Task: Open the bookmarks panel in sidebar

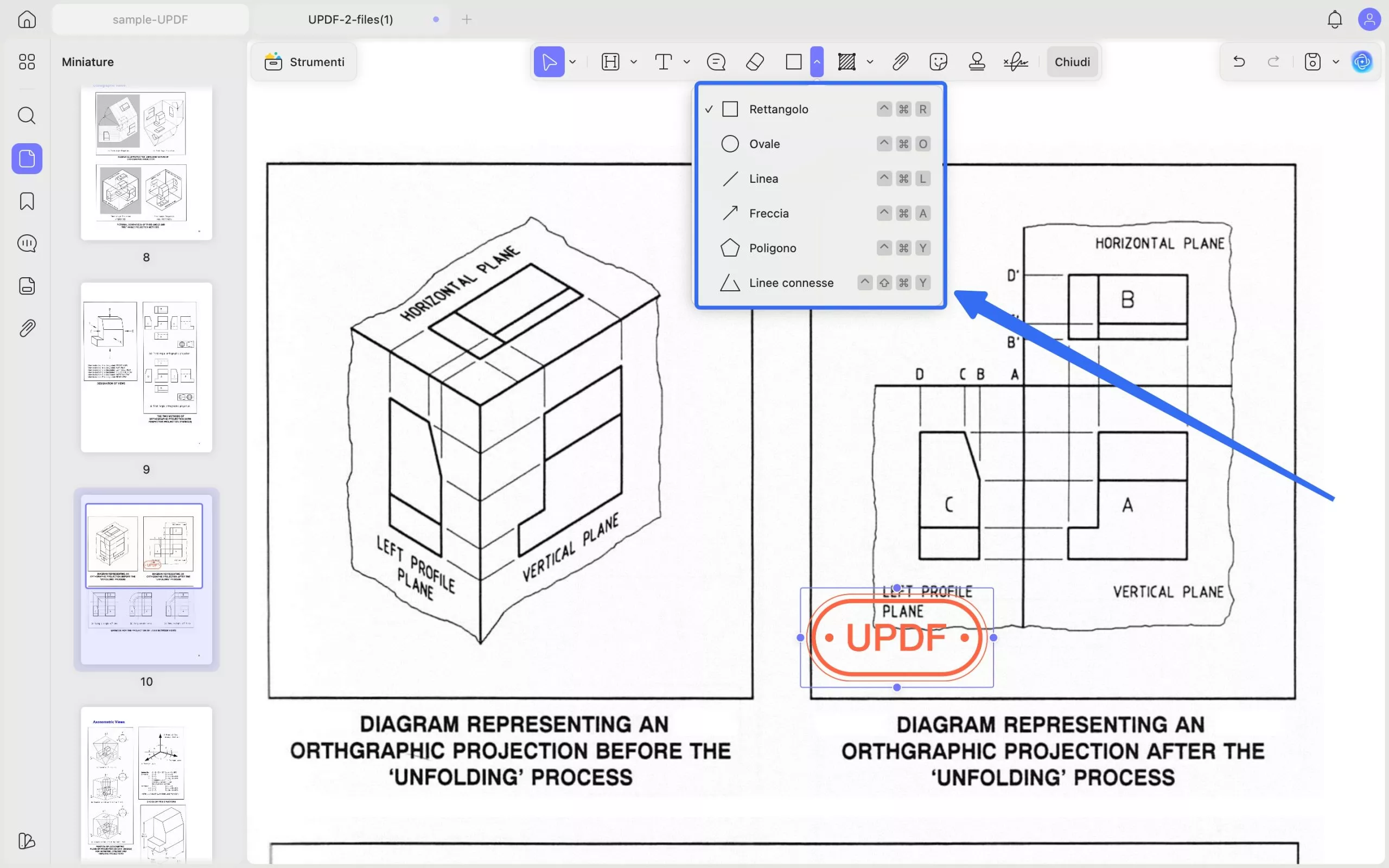Action: [27, 201]
